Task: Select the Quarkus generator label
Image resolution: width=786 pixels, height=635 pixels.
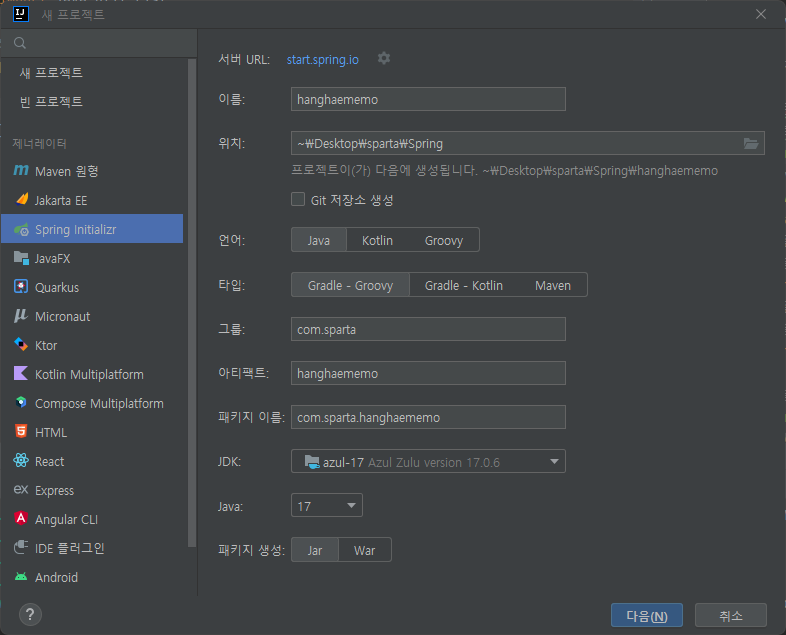Action: click(x=57, y=288)
